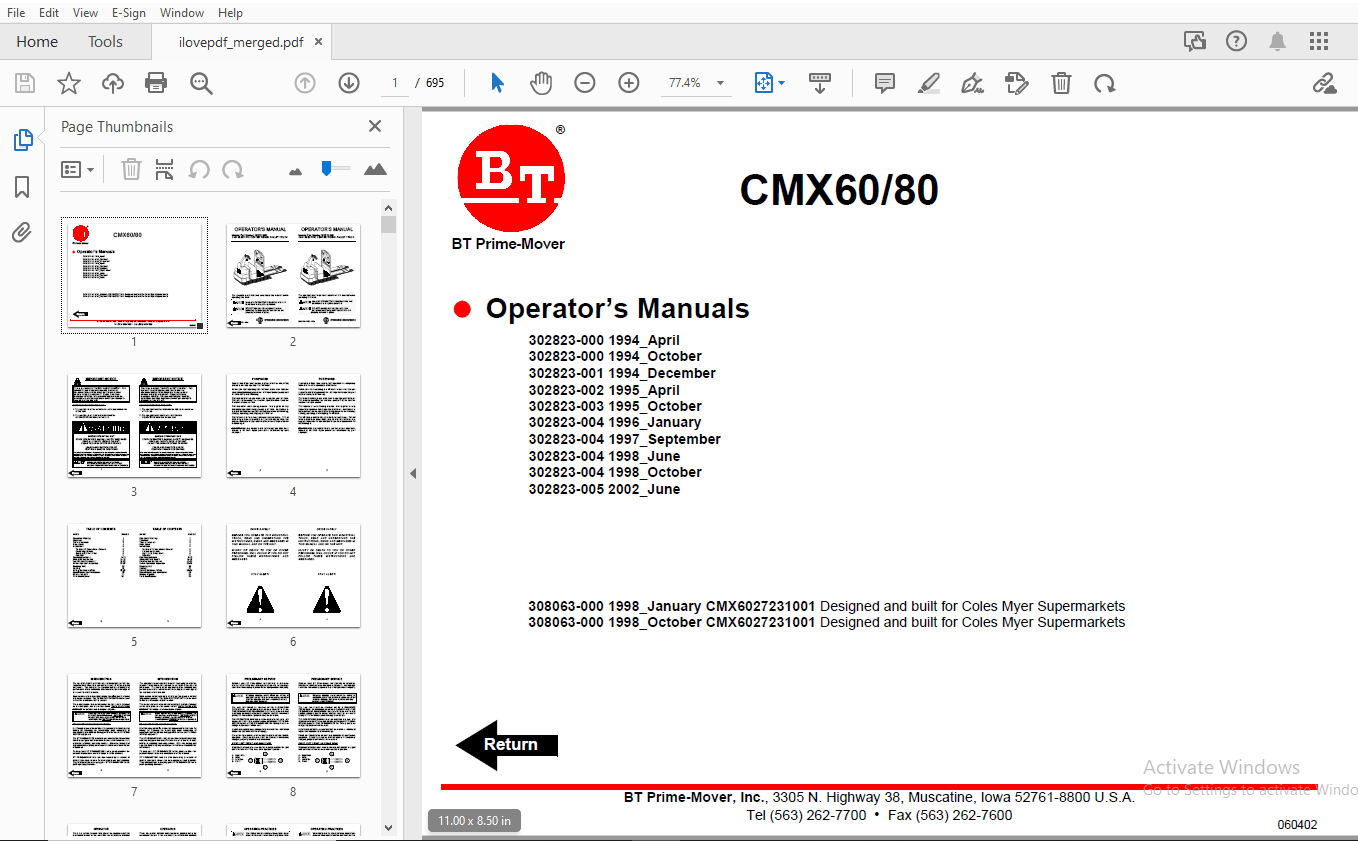Click the thumbnails panel scrollbar down arrow
1358x841 pixels.
(x=389, y=829)
